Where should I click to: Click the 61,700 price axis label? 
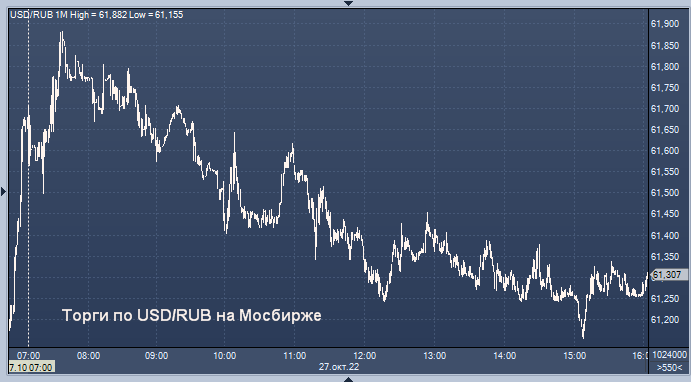(x=665, y=108)
